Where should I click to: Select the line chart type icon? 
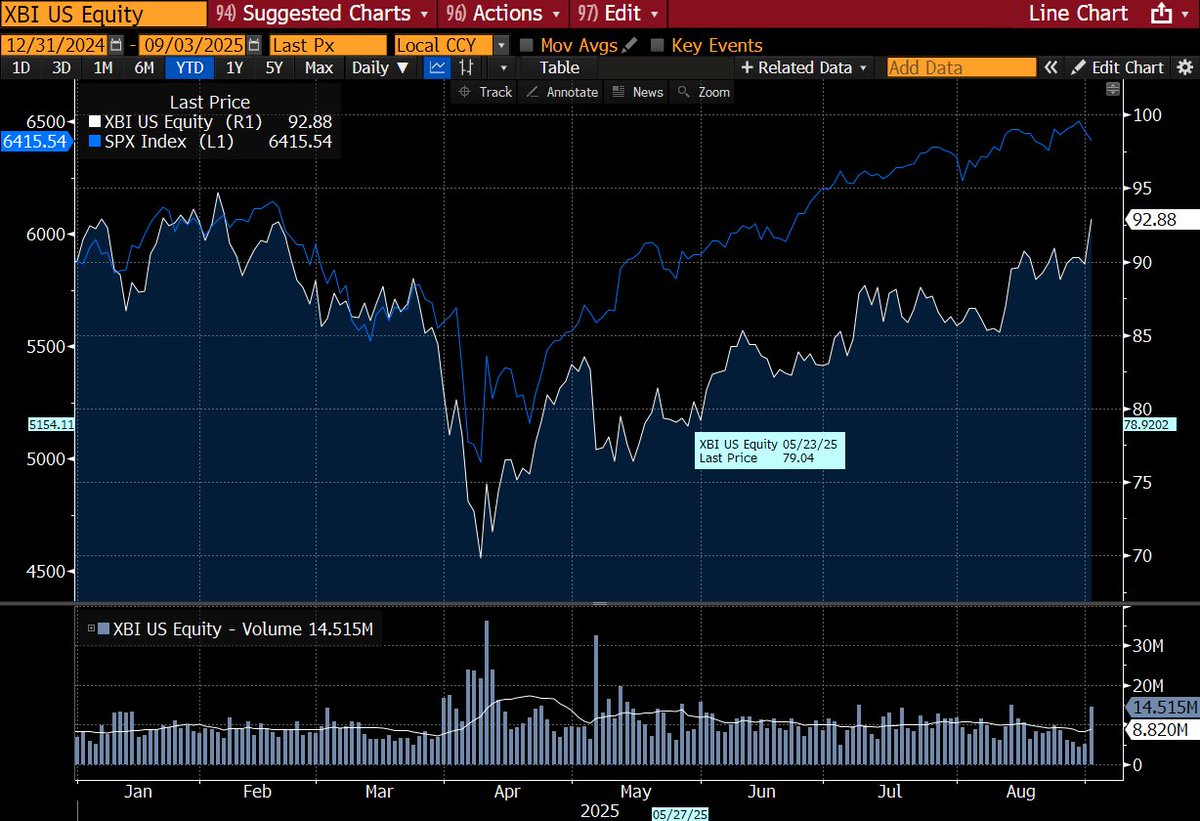(437, 68)
